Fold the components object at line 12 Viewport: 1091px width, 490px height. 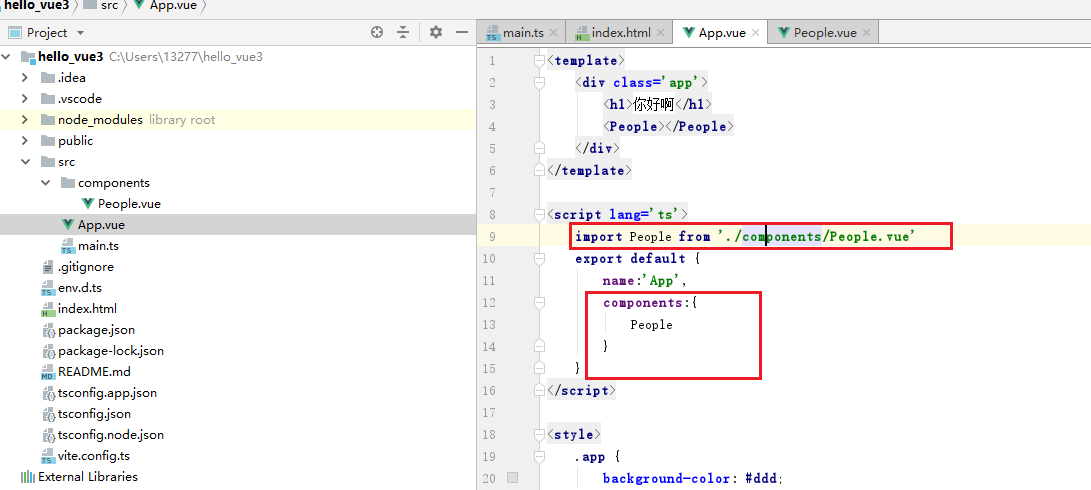pyautogui.click(x=539, y=303)
